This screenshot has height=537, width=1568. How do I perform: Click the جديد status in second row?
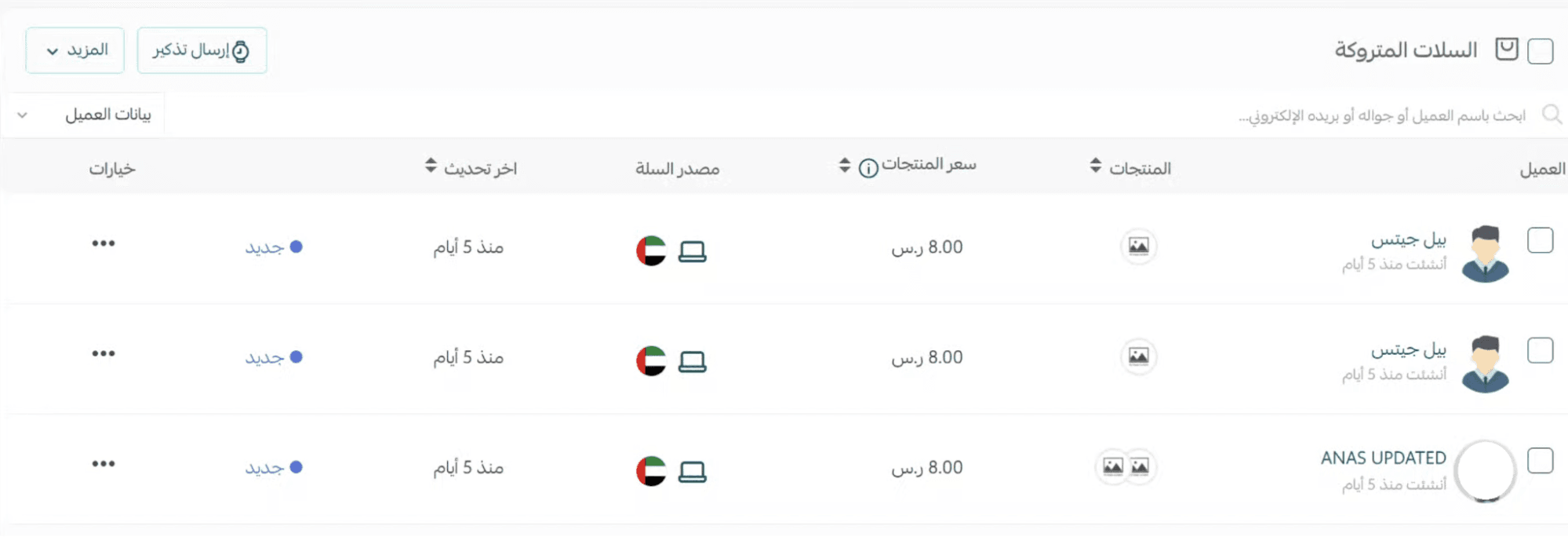click(265, 358)
